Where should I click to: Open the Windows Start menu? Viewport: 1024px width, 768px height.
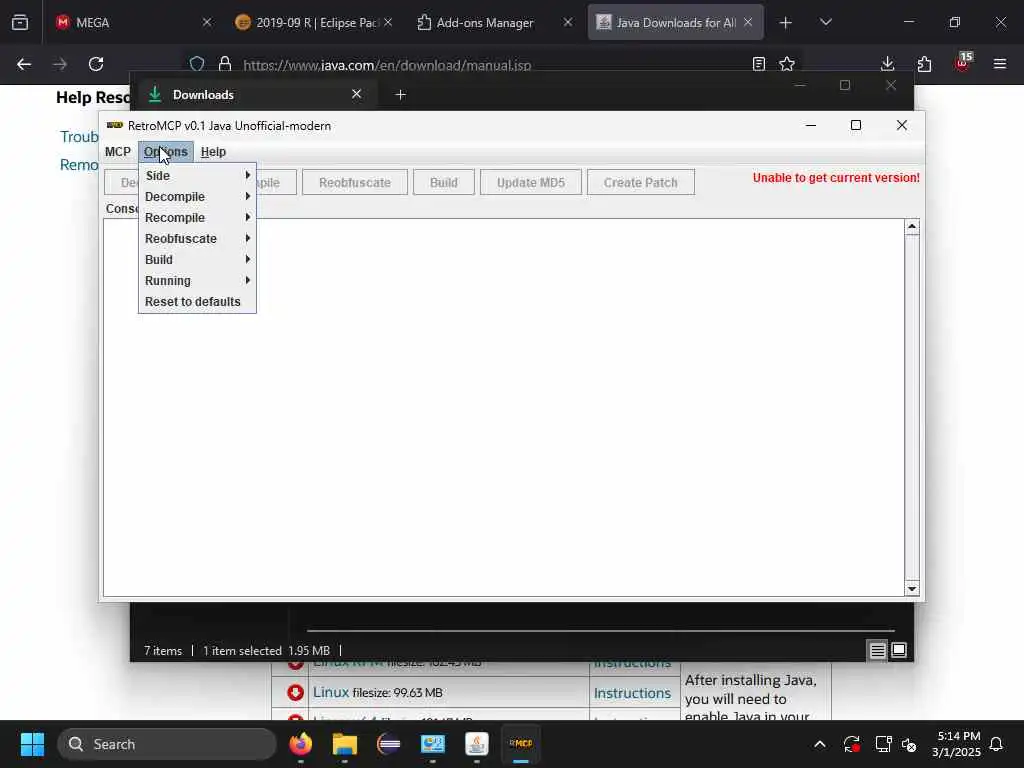click(32, 744)
